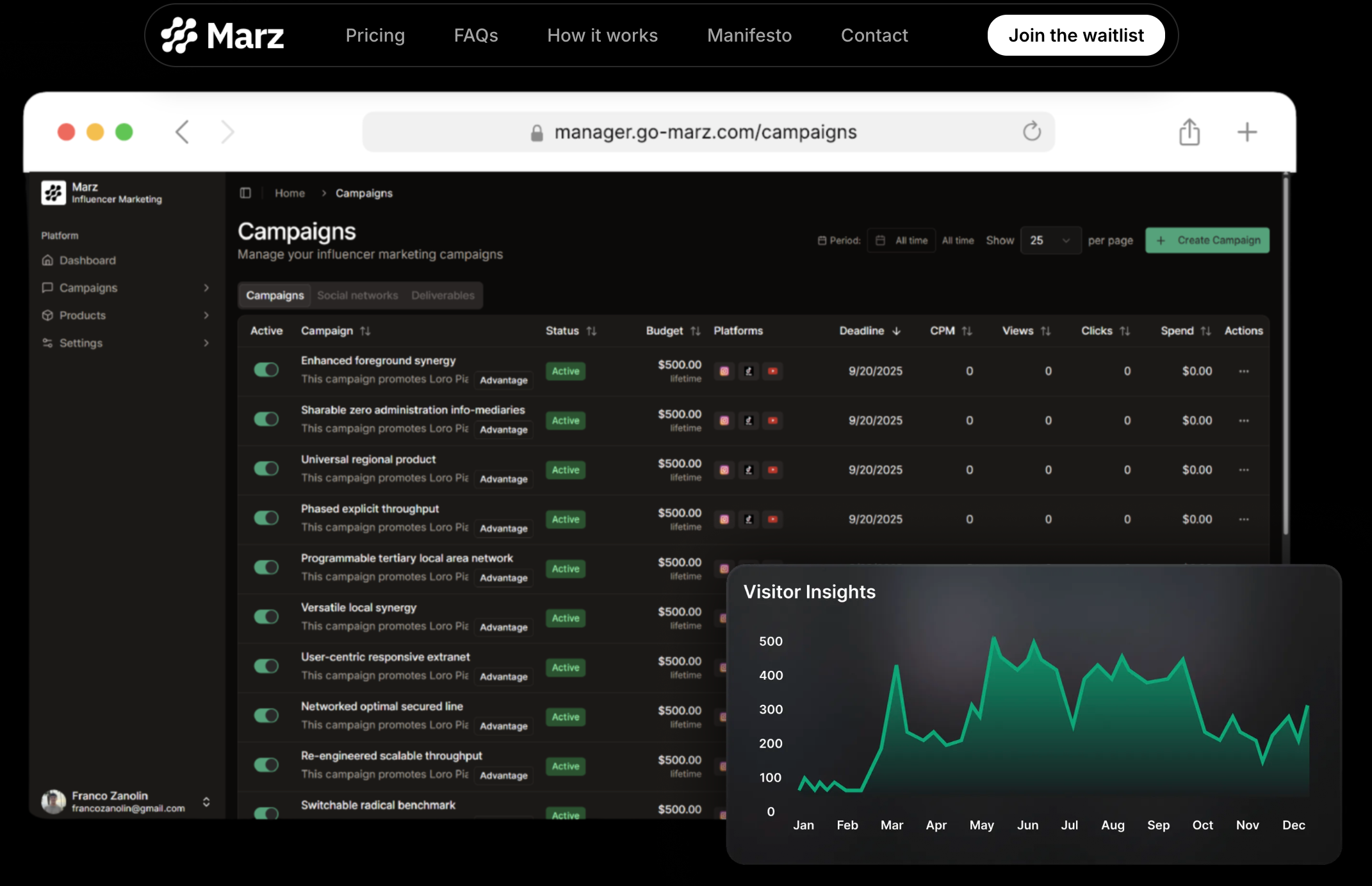Disable Phased explicit throughput campaign toggle

click(x=266, y=517)
